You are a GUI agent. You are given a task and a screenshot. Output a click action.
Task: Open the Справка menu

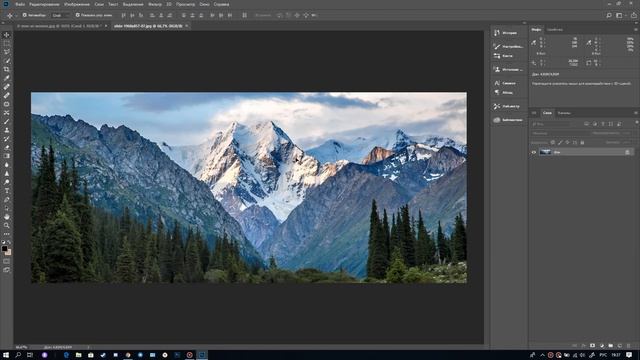coord(221,4)
